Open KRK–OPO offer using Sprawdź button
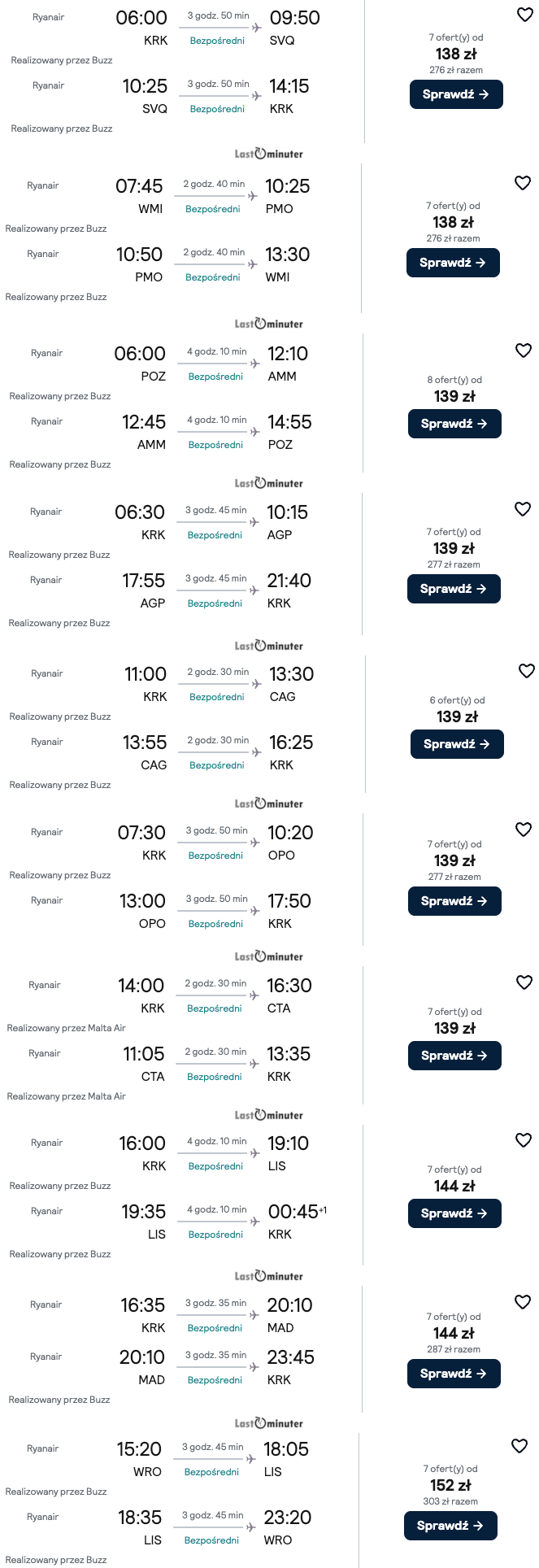This screenshot has height=1568, width=539. [454, 901]
